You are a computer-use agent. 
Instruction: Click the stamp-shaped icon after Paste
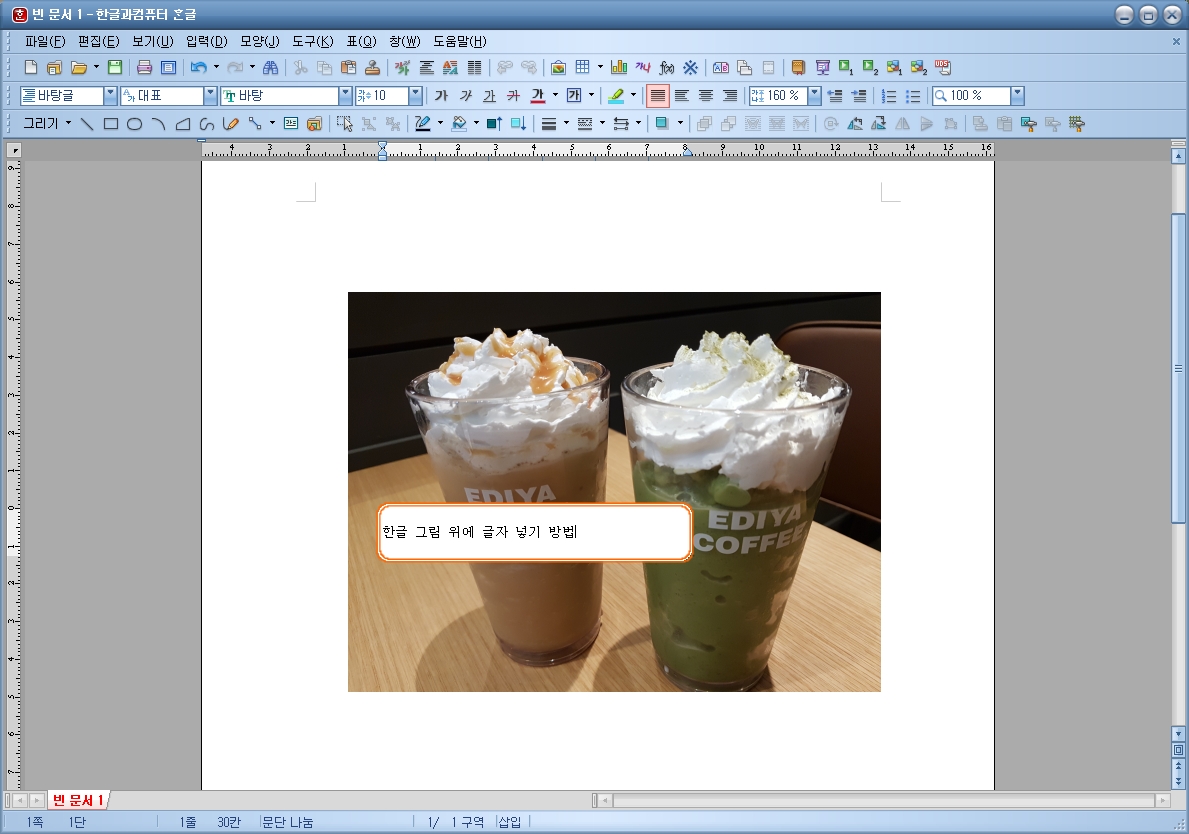pyautogui.click(x=372, y=67)
